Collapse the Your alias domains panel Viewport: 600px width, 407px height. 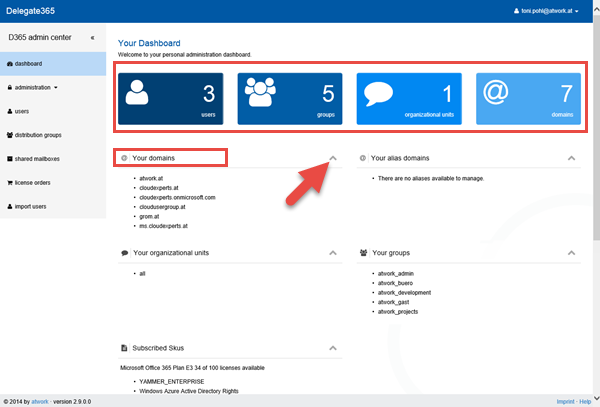[571, 158]
